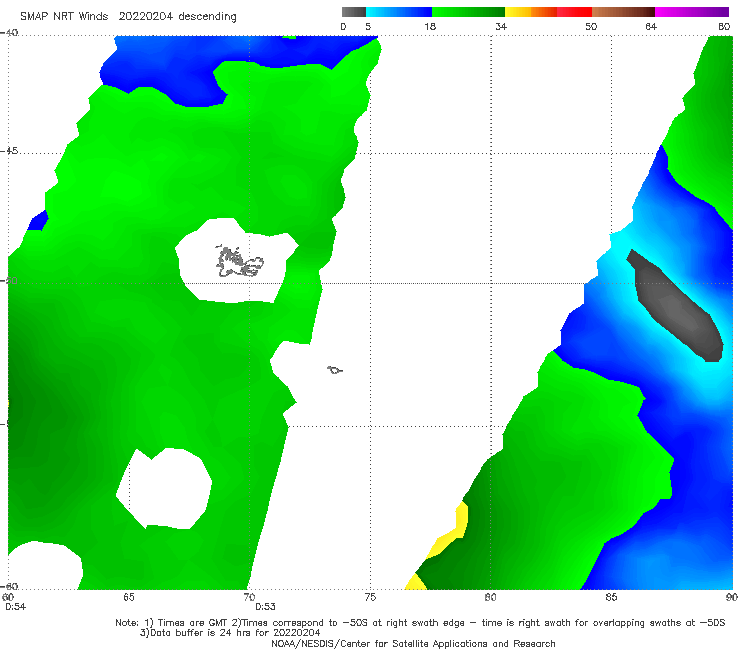Click the color bar label '64'
The image size is (740, 650).
tap(651, 26)
